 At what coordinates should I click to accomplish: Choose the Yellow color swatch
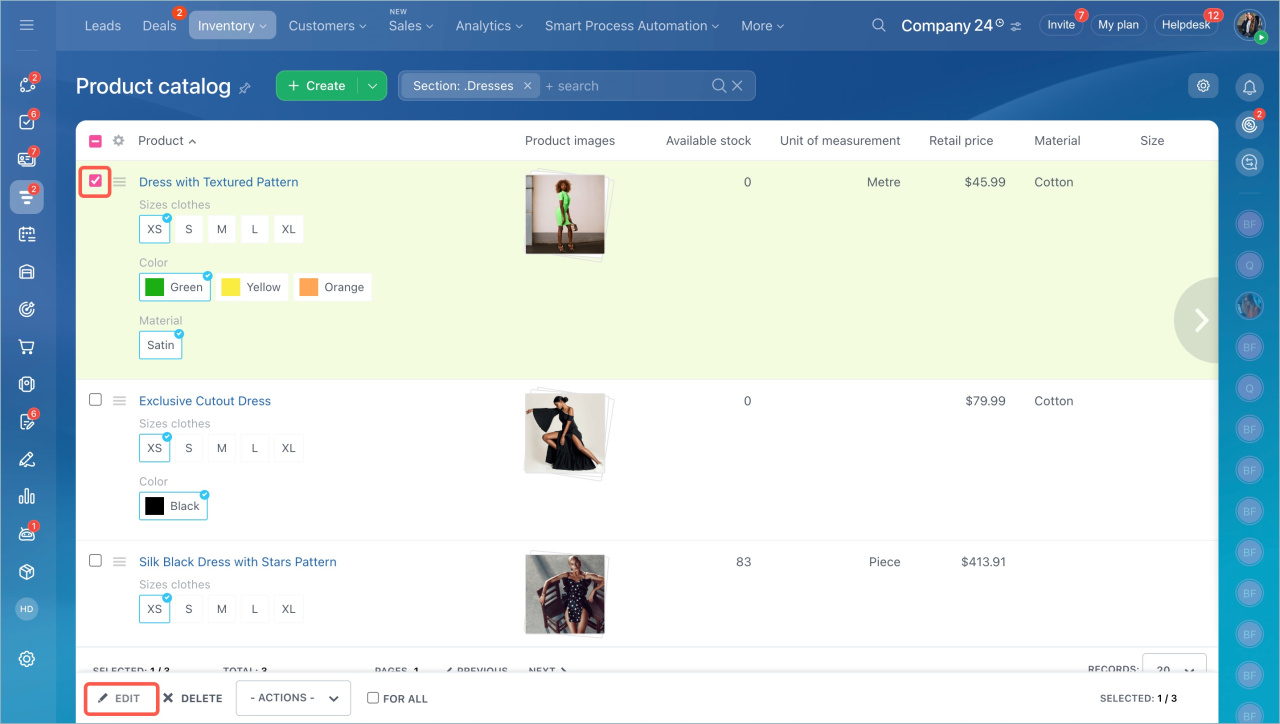252,287
